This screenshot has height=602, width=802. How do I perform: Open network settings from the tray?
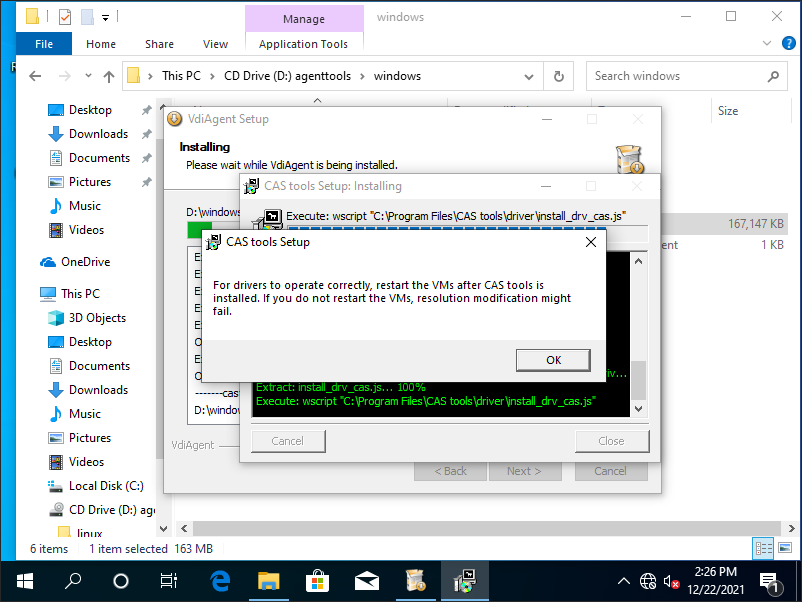[648, 581]
